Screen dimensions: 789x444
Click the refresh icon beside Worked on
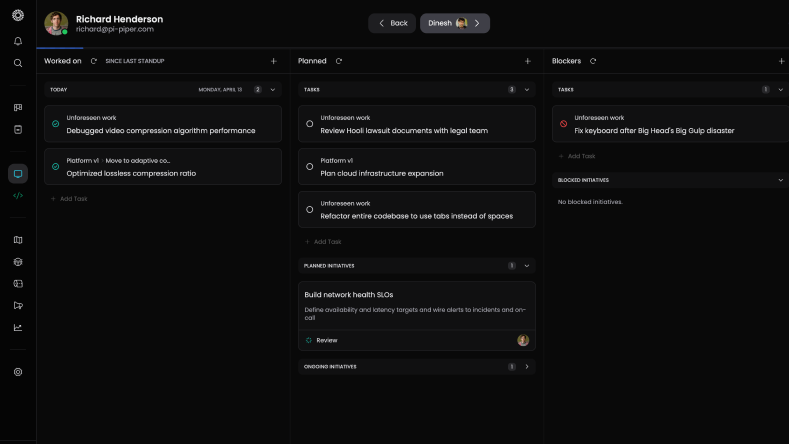coord(94,61)
